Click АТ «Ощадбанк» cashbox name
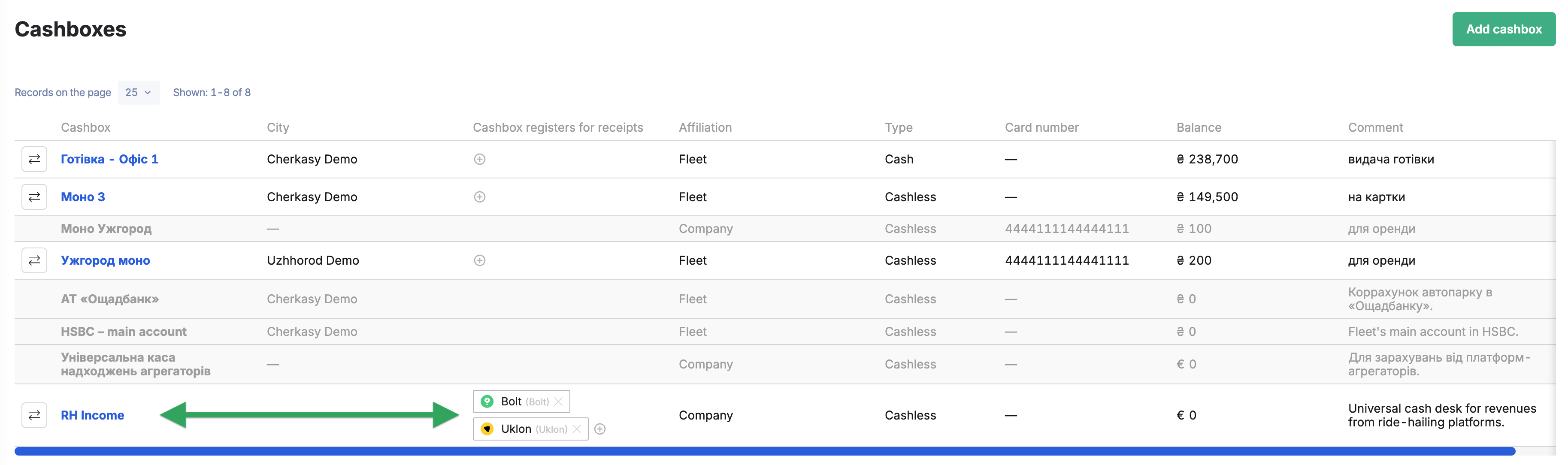 point(109,299)
